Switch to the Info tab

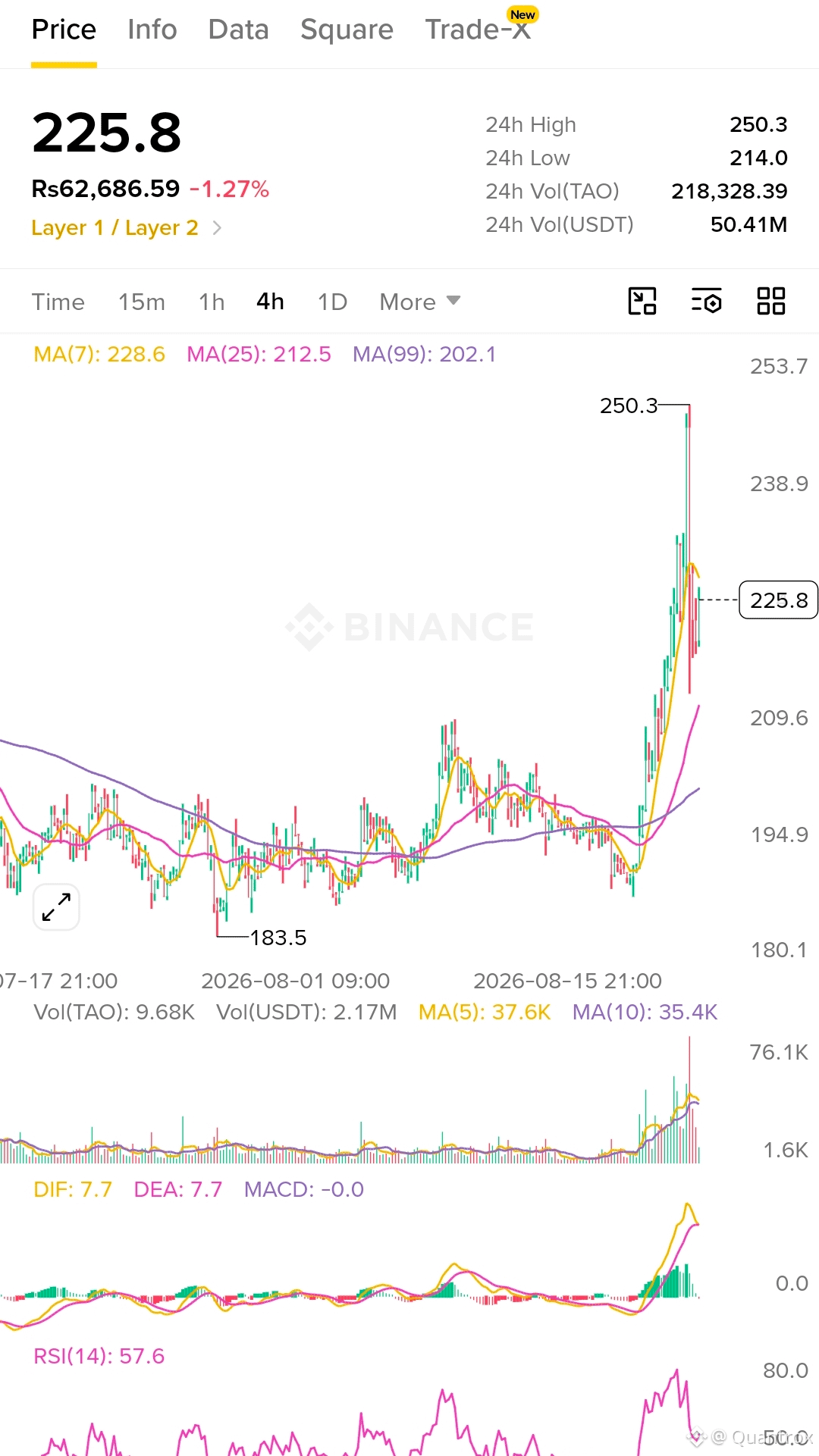[152, 30]
